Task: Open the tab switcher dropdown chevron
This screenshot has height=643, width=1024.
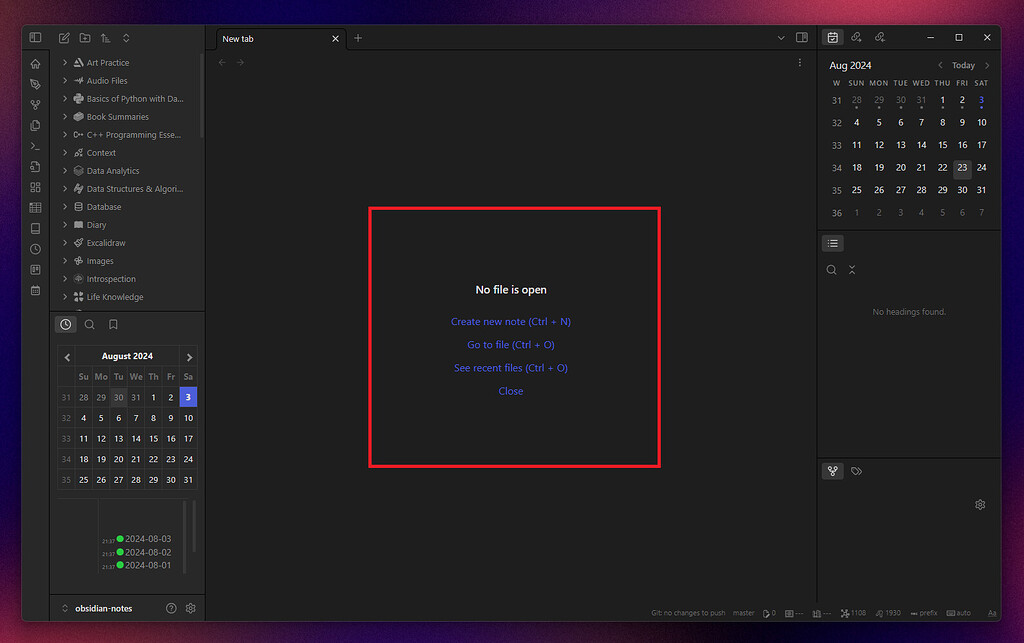Action: click(x=780, y=37)
